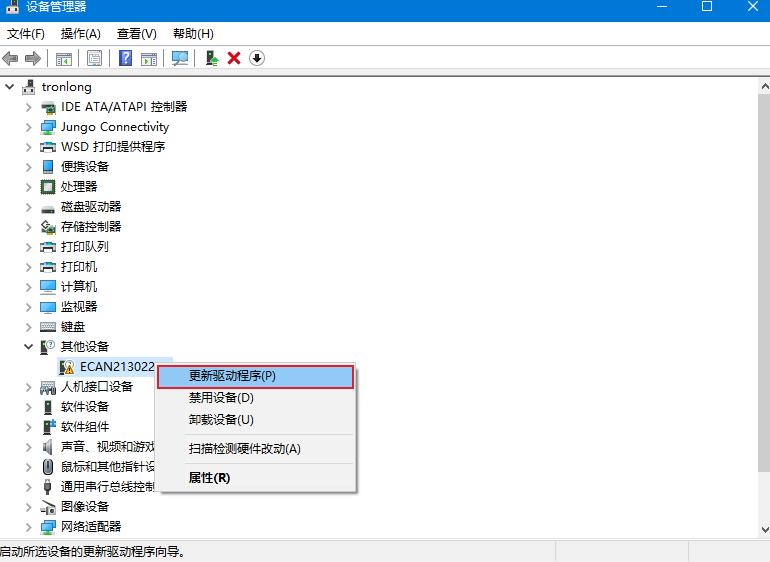
Task: Select the ECAN213022 device entry
Action: (117, 367)
